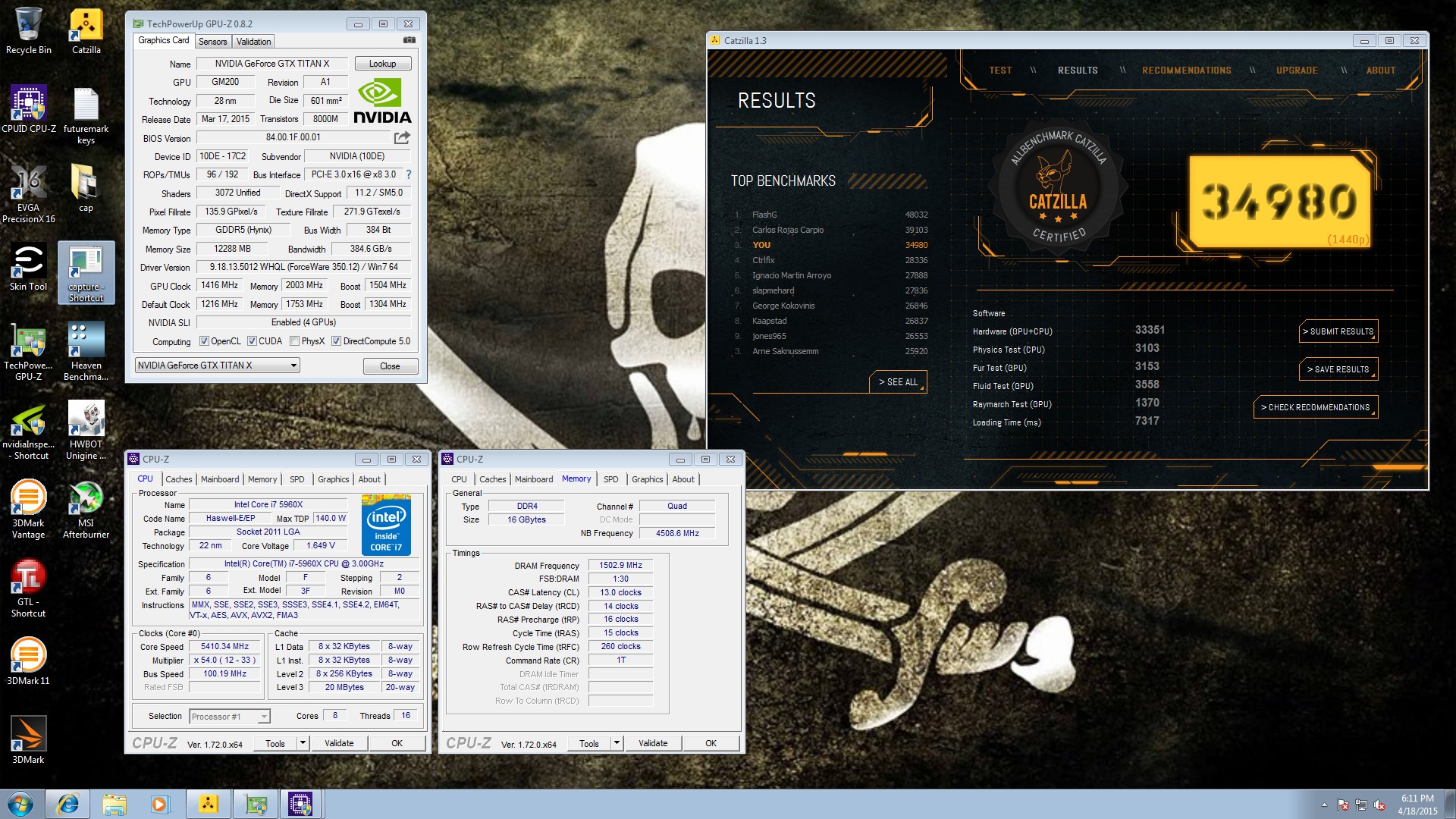Switch to Validation tab in GPU-Z
The image size is (1456, 819).
pyautogui.click(x=253, y=42)
